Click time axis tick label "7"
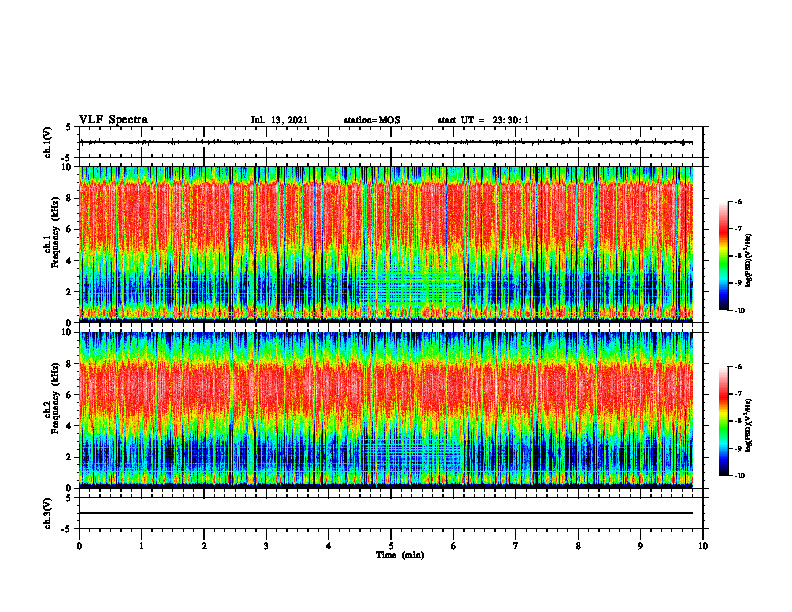792x612 pixels. [516, 546]
